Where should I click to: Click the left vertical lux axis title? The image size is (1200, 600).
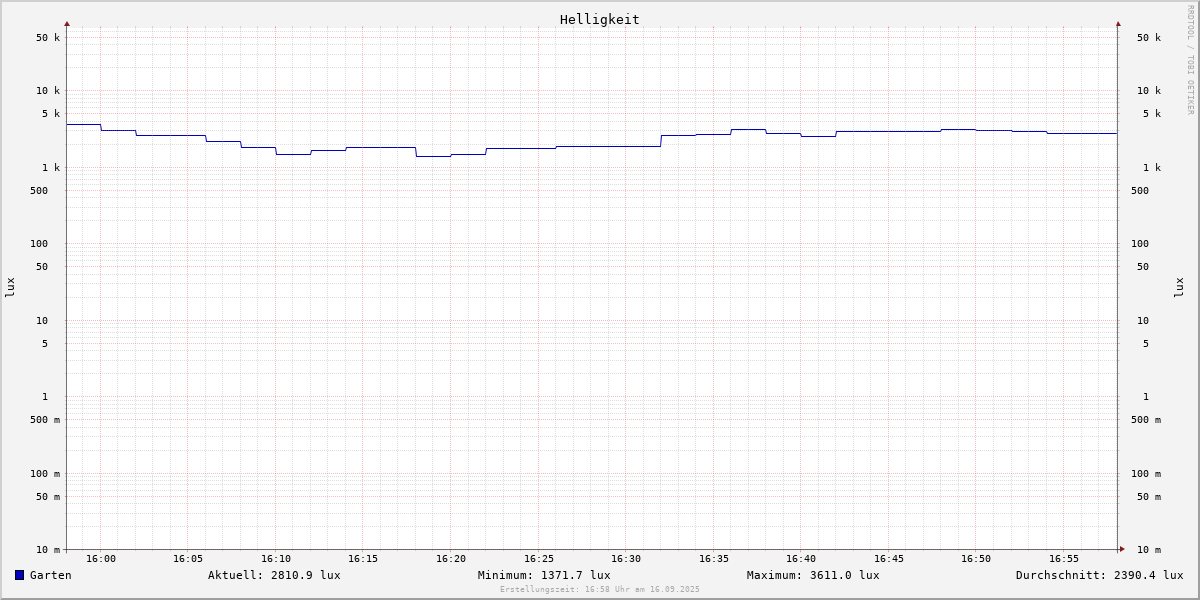10,287
